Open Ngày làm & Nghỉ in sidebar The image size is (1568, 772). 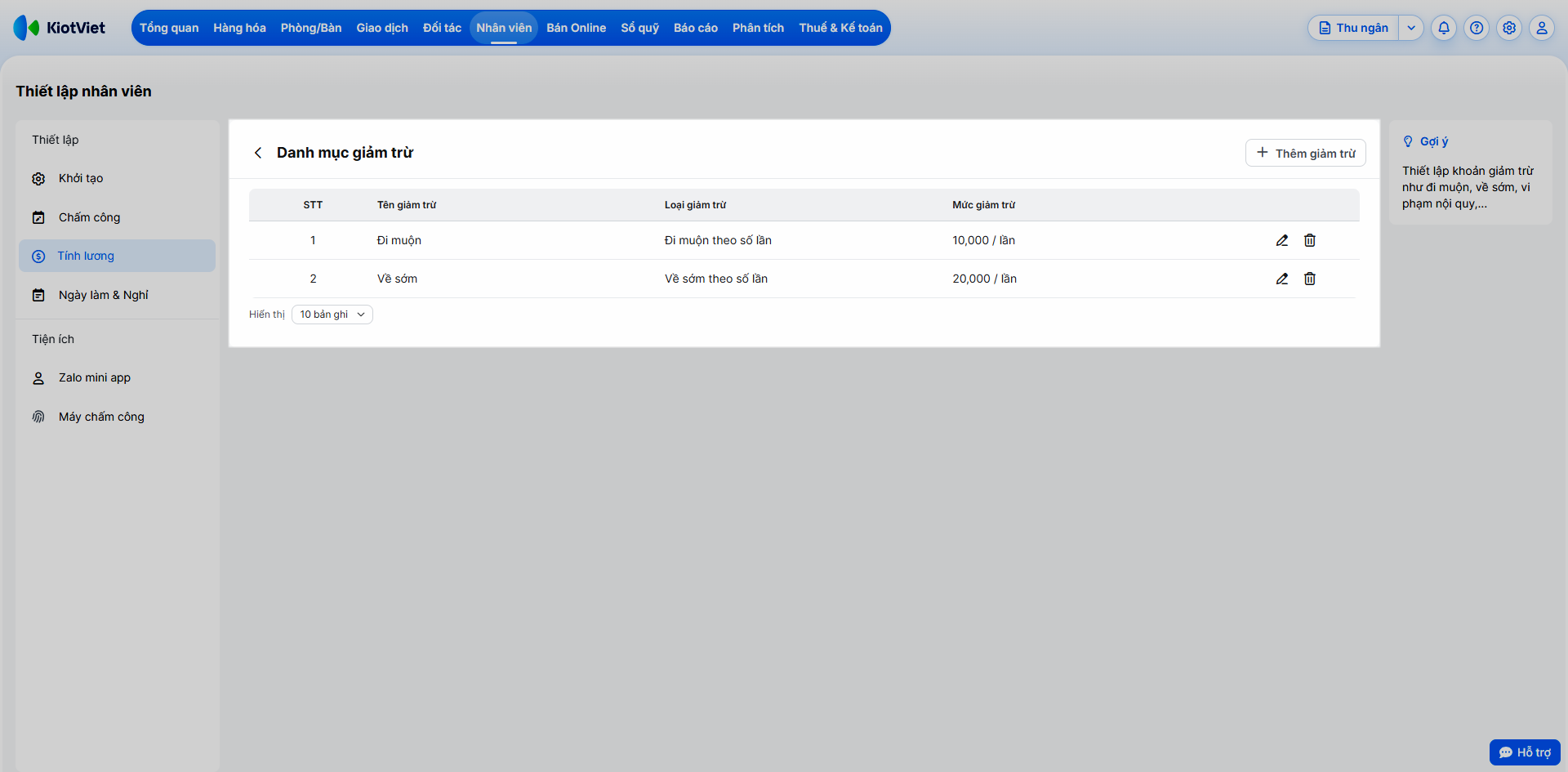[117, 295]
